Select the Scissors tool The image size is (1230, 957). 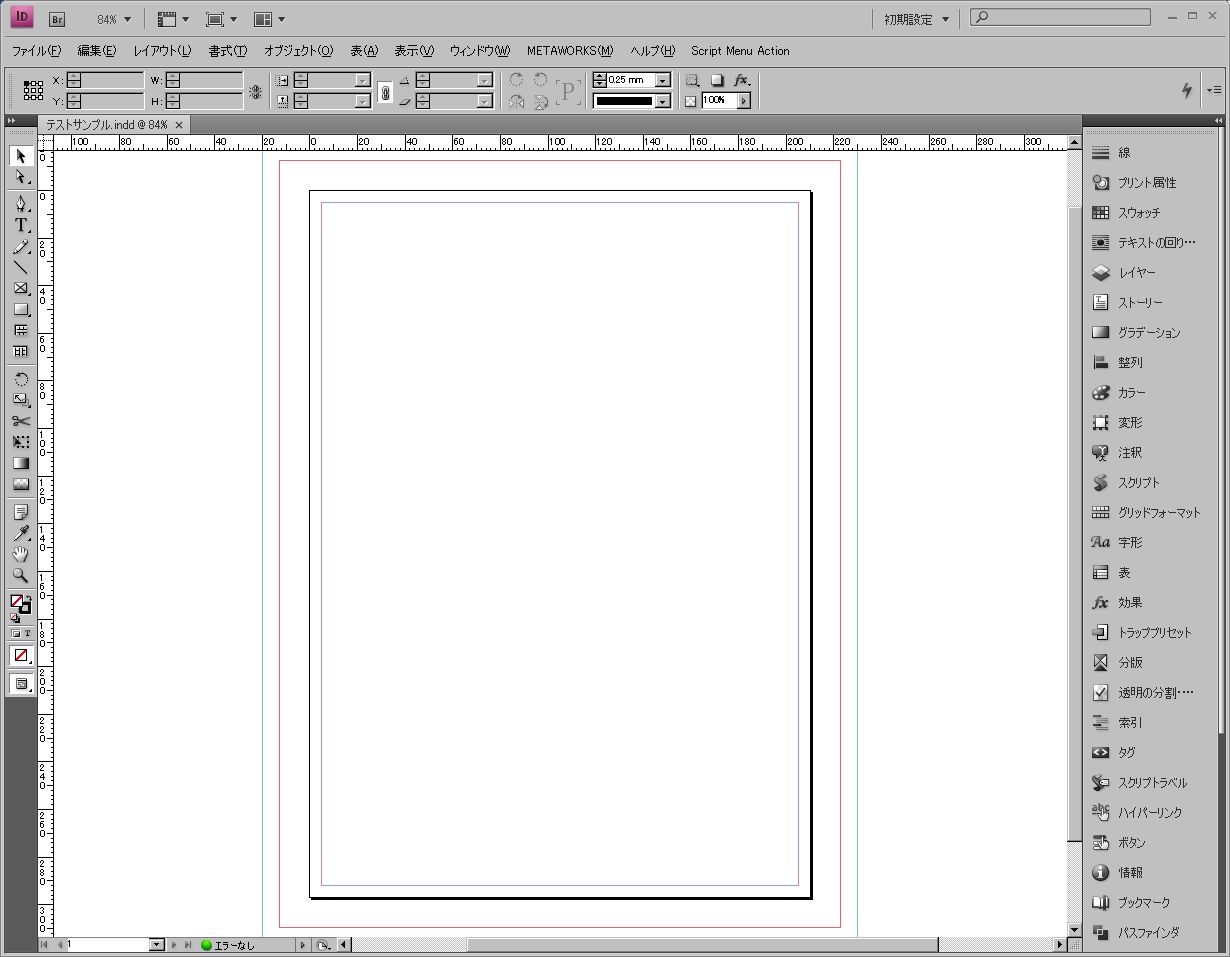point(21,421)
